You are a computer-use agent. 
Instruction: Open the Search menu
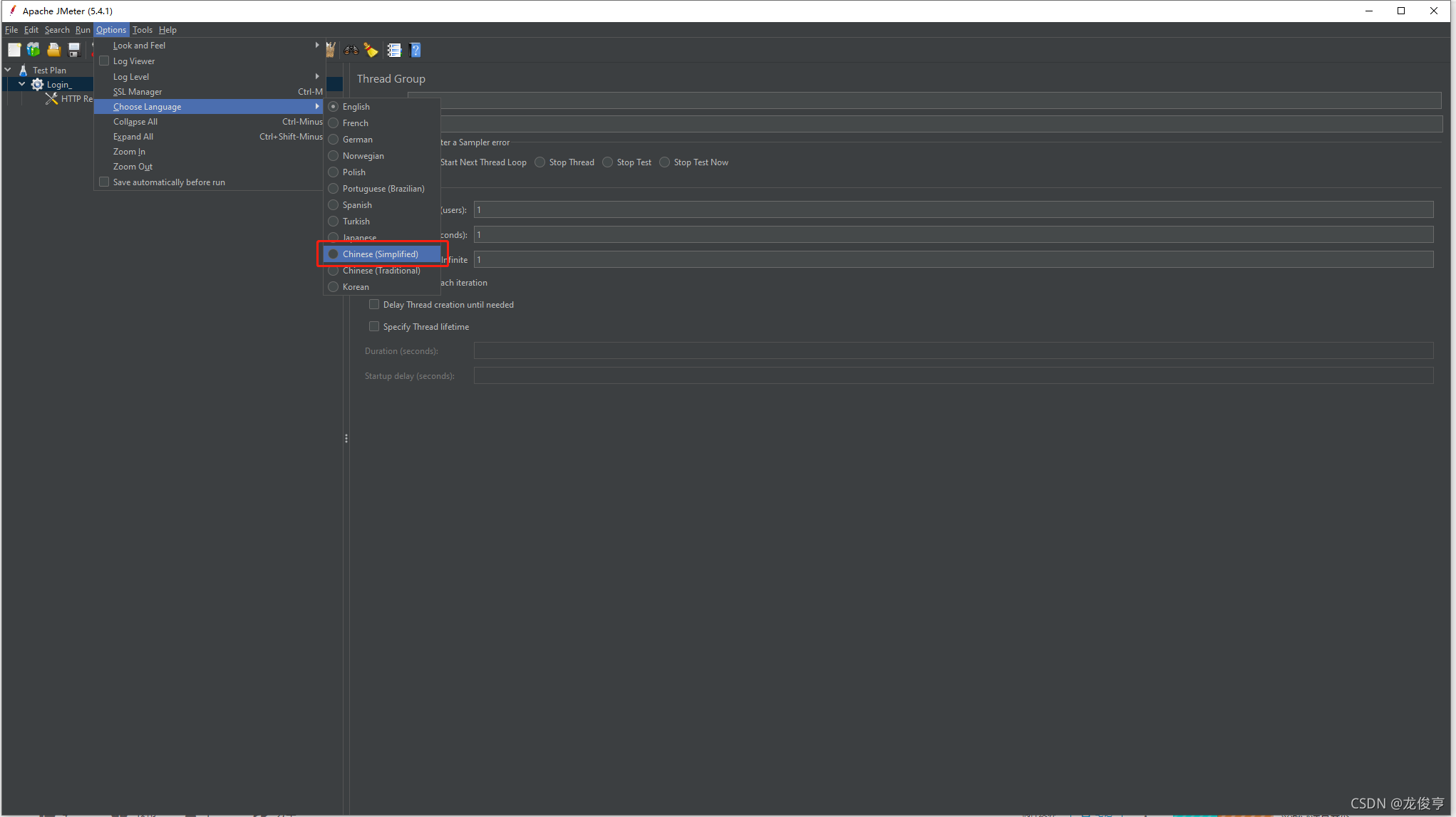[x=57, y=29]
